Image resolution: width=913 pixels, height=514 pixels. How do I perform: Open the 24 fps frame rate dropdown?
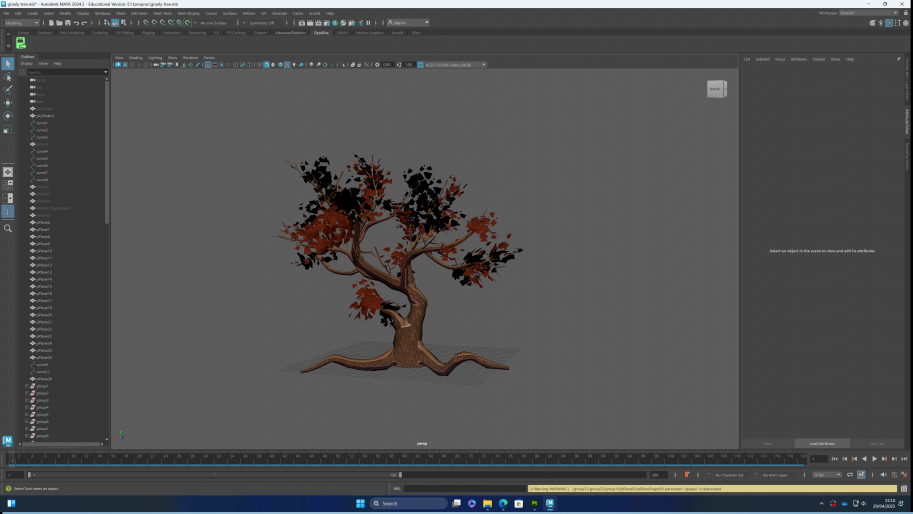click(x=826, y=475)
